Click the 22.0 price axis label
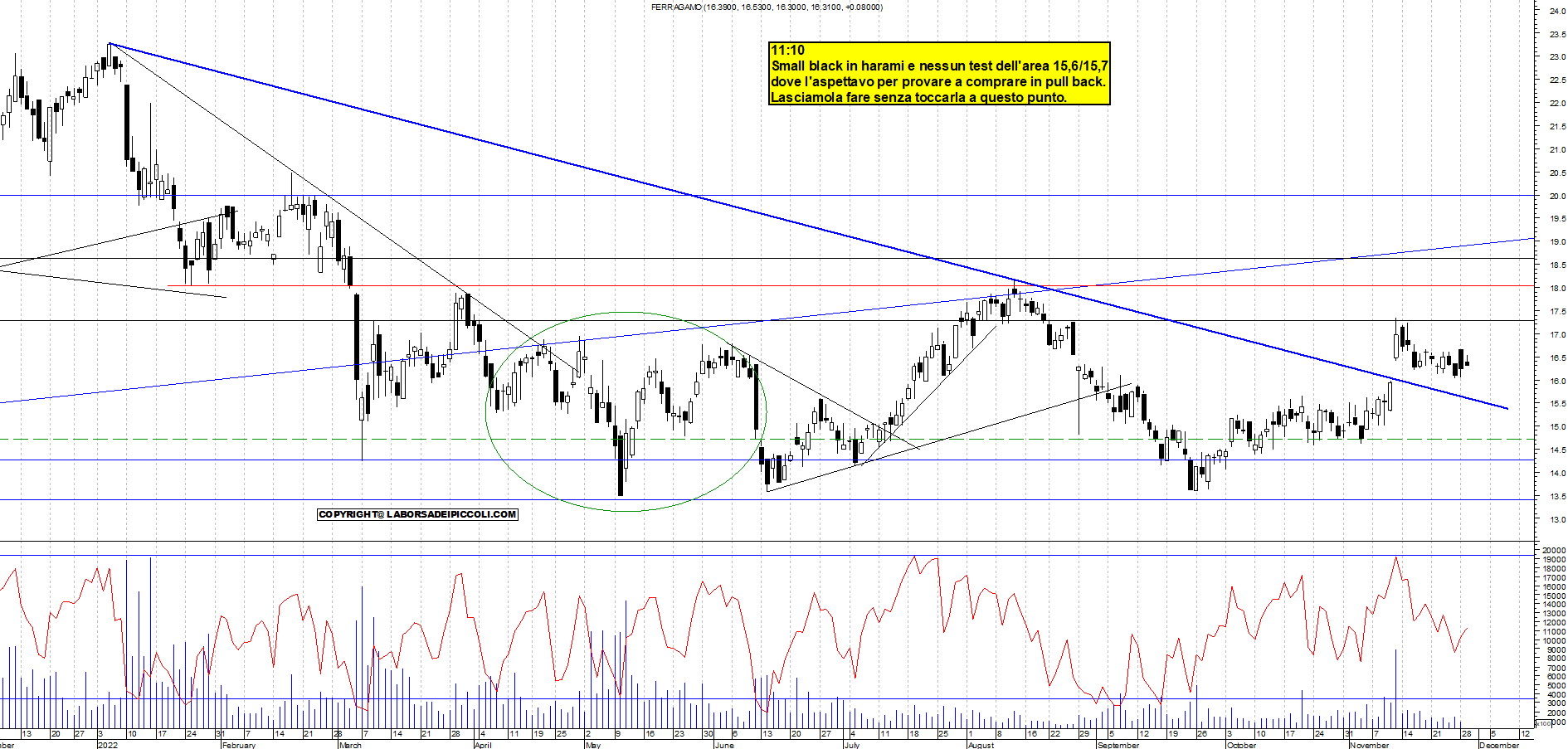1568x749 pixels. (x=1557, y=104)
